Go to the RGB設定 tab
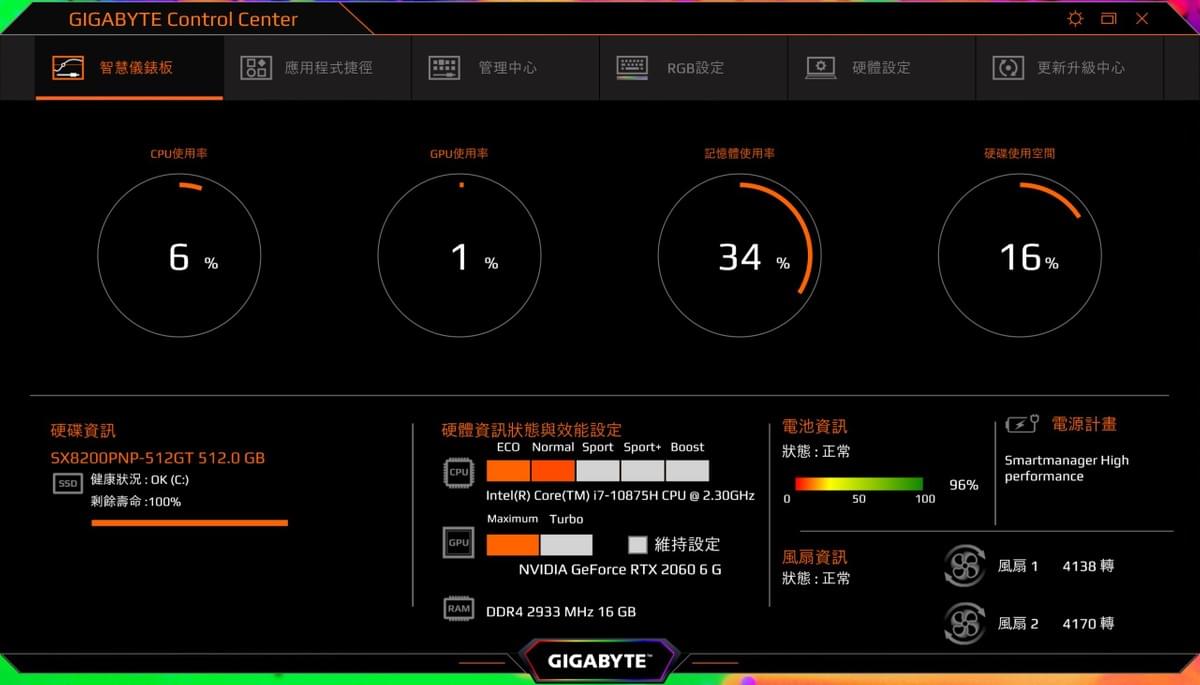This screenshot has height=685, width=1200. click(693, 68)
